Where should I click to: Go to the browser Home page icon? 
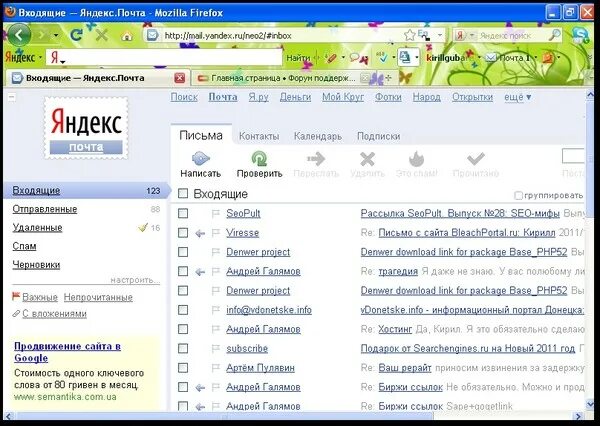(127, 36)
